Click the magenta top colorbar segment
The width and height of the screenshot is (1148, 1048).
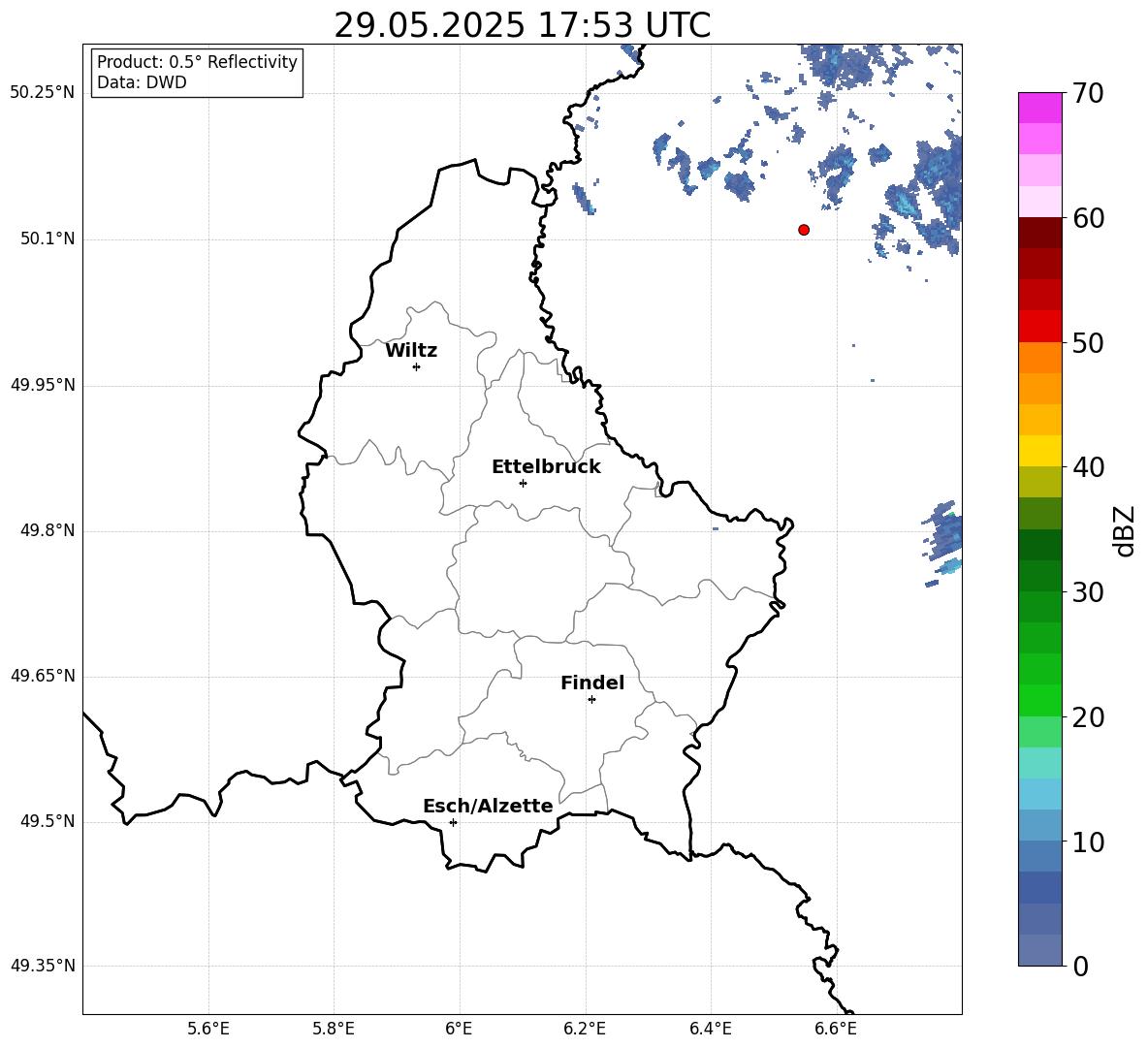click(1039, 109)
